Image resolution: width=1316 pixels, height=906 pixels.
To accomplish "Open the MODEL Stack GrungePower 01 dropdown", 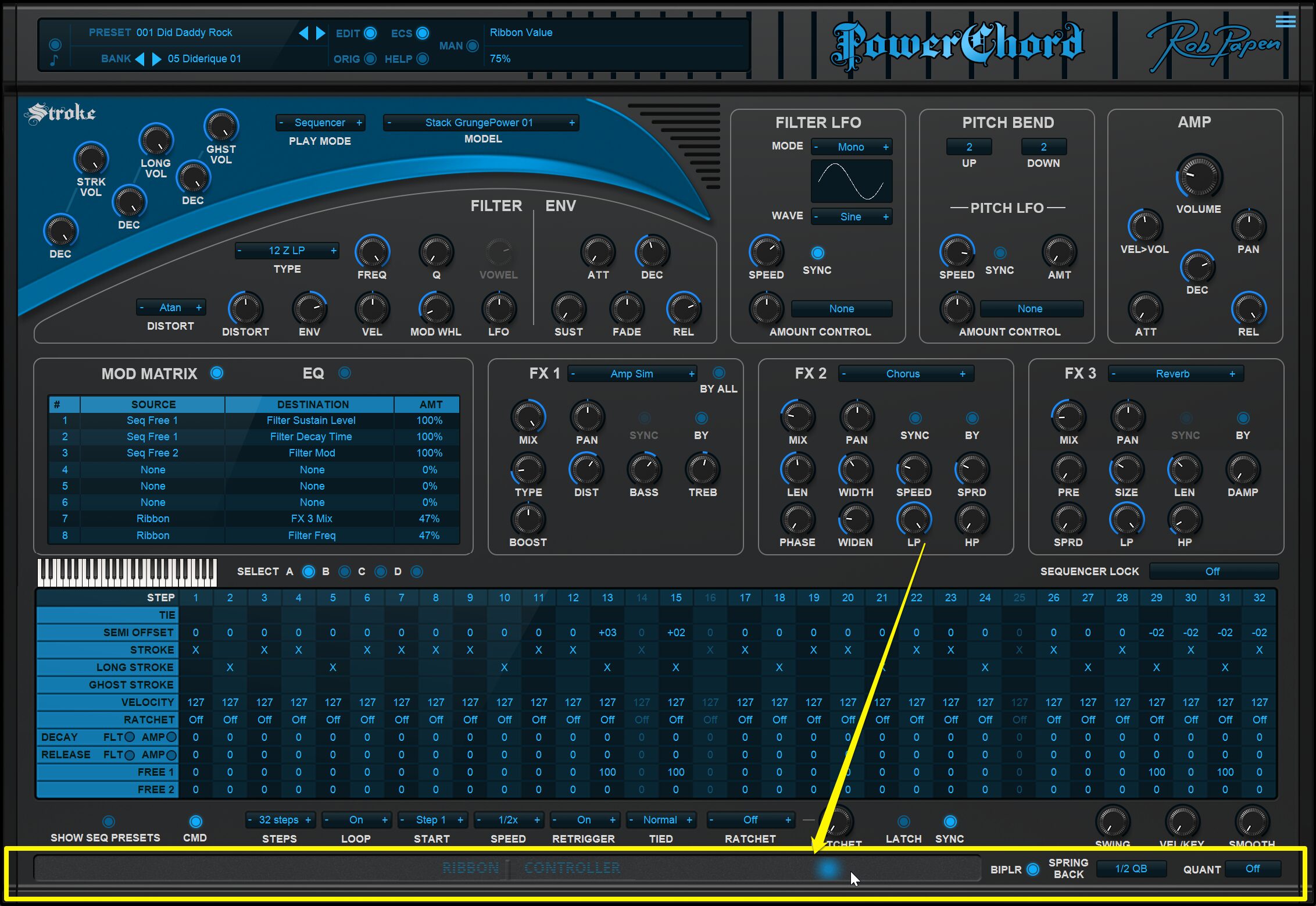I will point(481,123).
